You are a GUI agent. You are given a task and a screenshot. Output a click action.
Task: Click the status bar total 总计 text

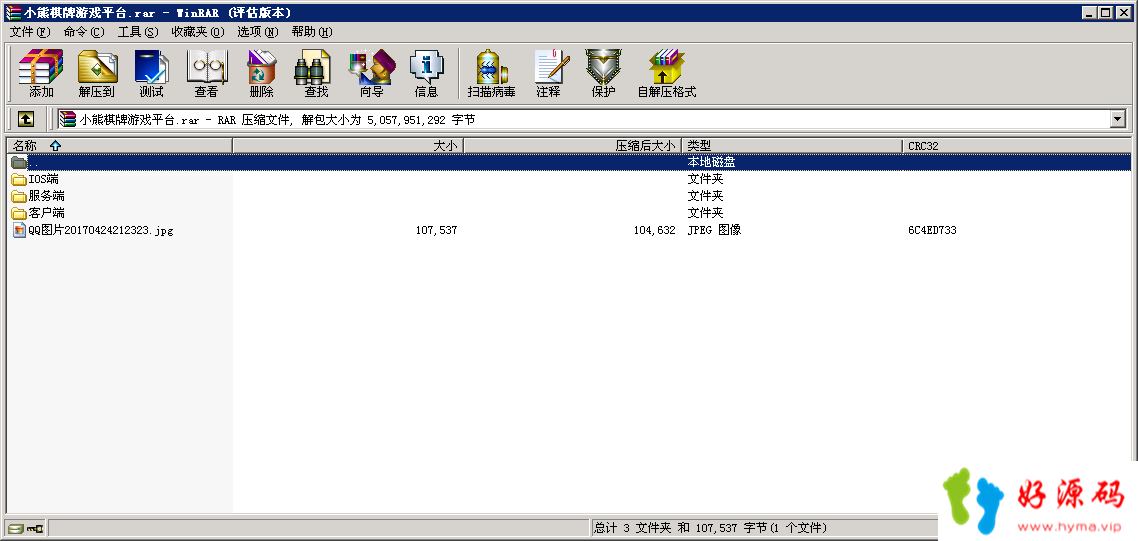[x=710, y=529]
